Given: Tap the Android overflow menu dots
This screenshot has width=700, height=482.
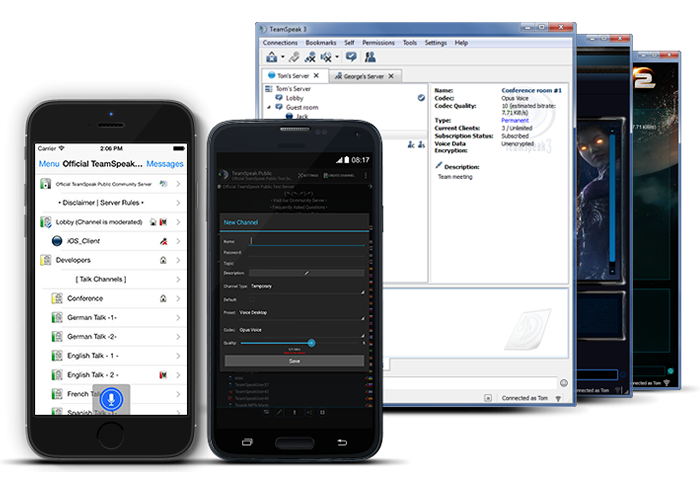Looking at the screenshot, I should (366, 175).
